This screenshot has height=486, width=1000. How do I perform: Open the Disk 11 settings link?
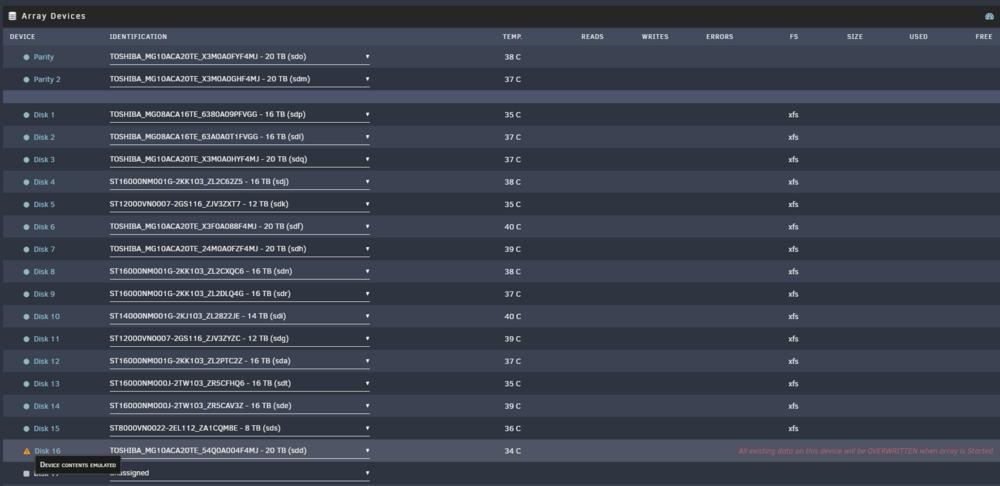pos(47,339)
